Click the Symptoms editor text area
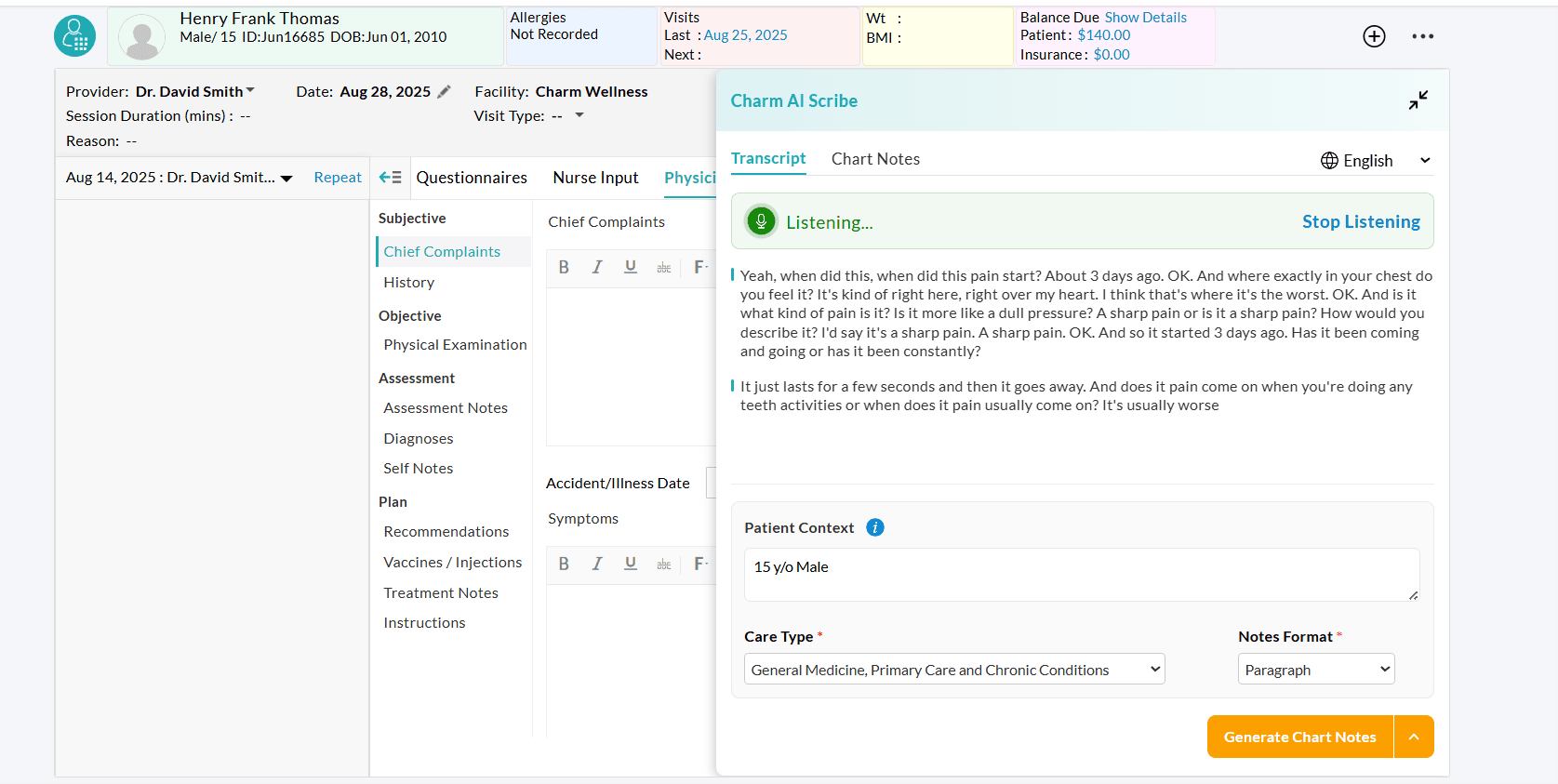Viewport: 1558px width, 784px height. coord(632,660)
